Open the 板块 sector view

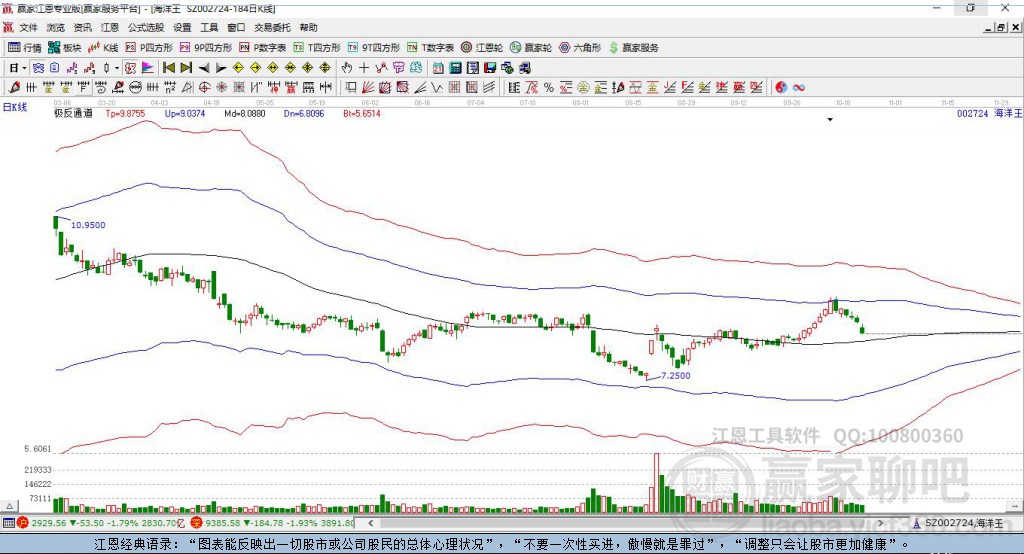click(64, 48)
